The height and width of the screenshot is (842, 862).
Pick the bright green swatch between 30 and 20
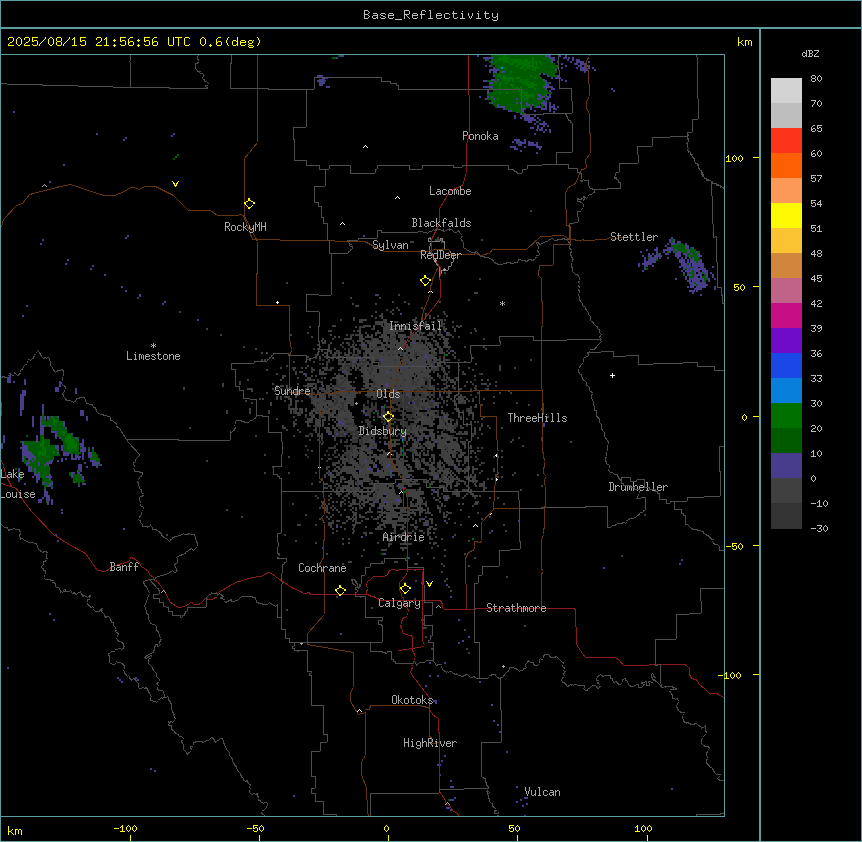tap(786, 416)
